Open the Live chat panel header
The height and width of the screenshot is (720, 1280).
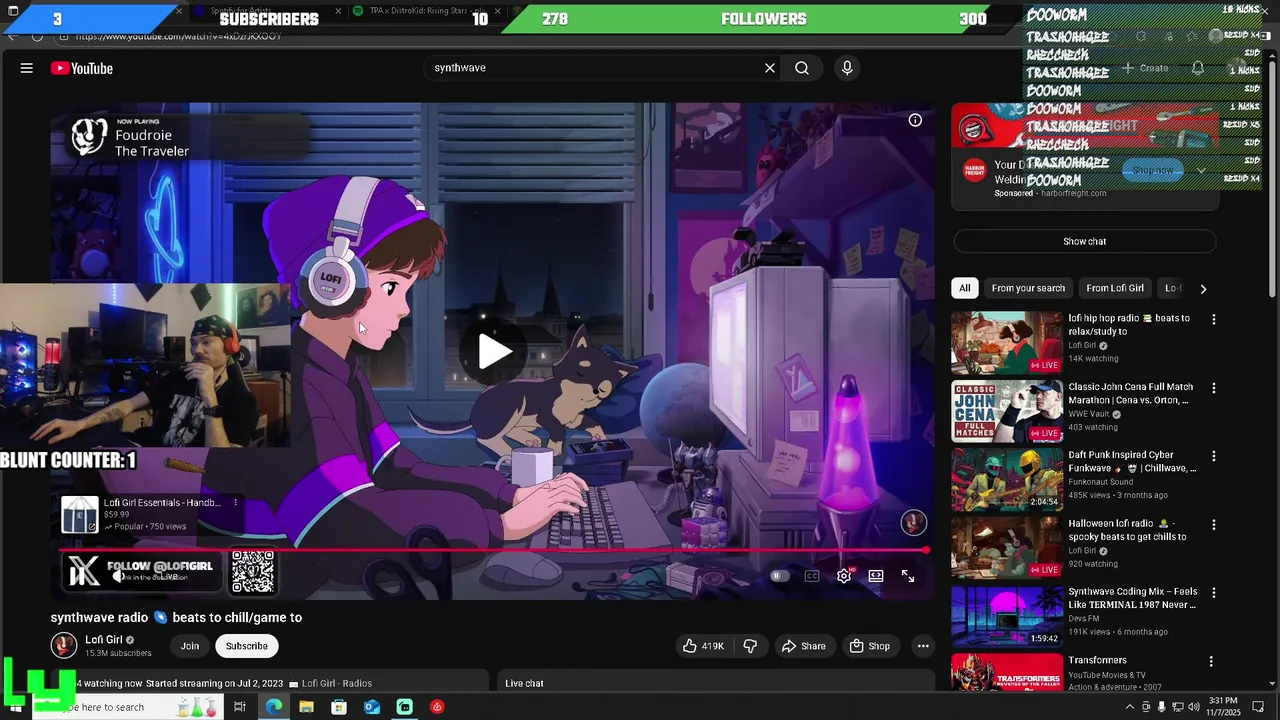point(716,681)
